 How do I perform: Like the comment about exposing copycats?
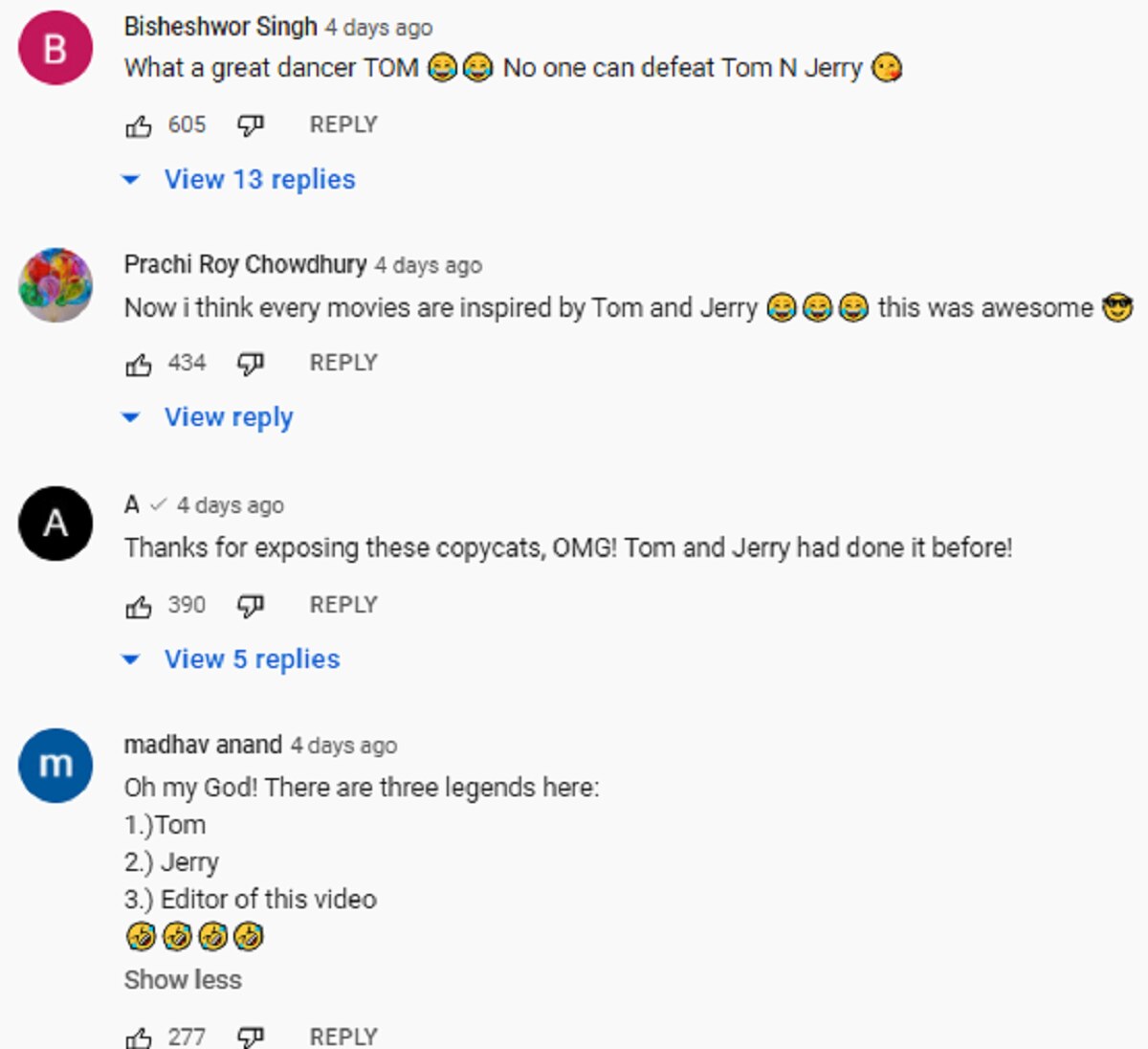click(x=139, y=606)
